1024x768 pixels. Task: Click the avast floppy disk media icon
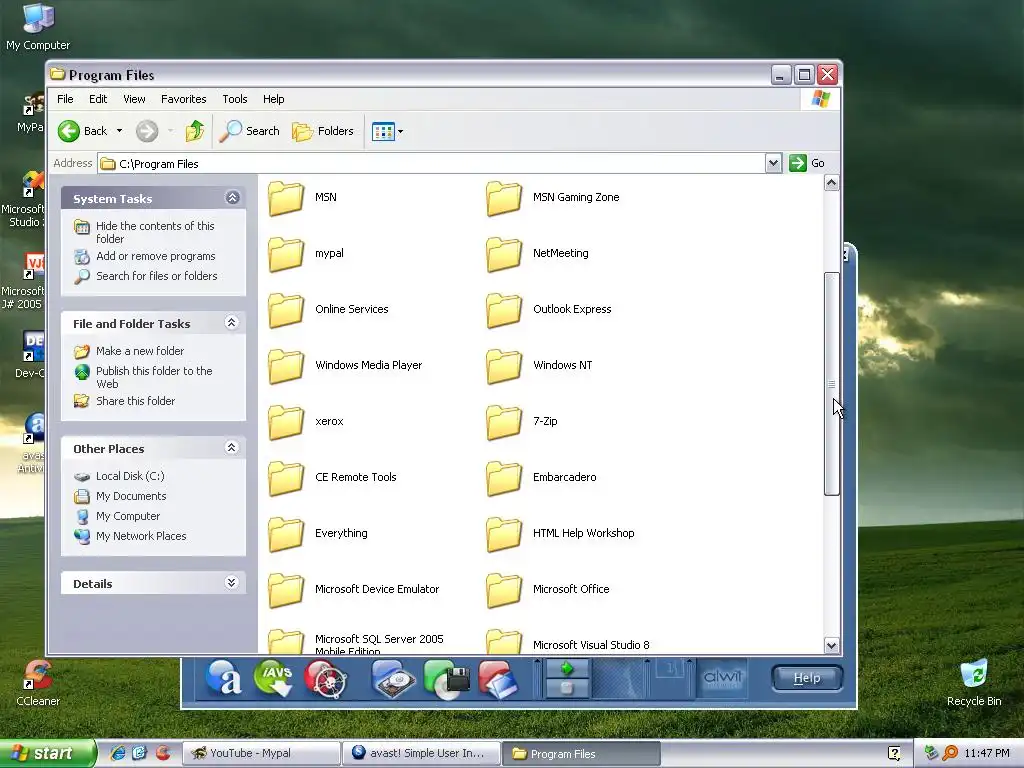coord(447,679)
